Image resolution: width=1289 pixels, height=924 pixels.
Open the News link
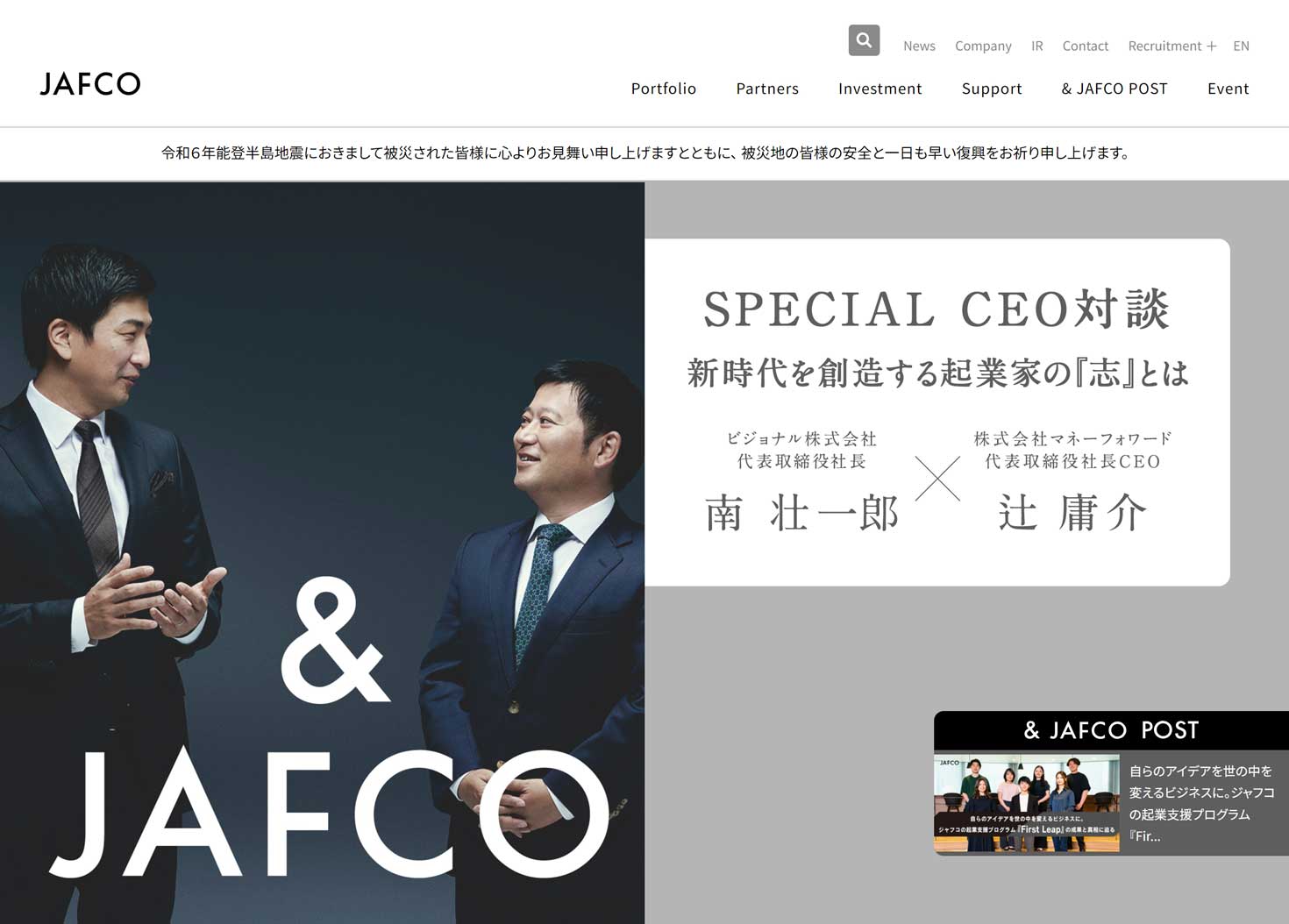click(919, 46)
